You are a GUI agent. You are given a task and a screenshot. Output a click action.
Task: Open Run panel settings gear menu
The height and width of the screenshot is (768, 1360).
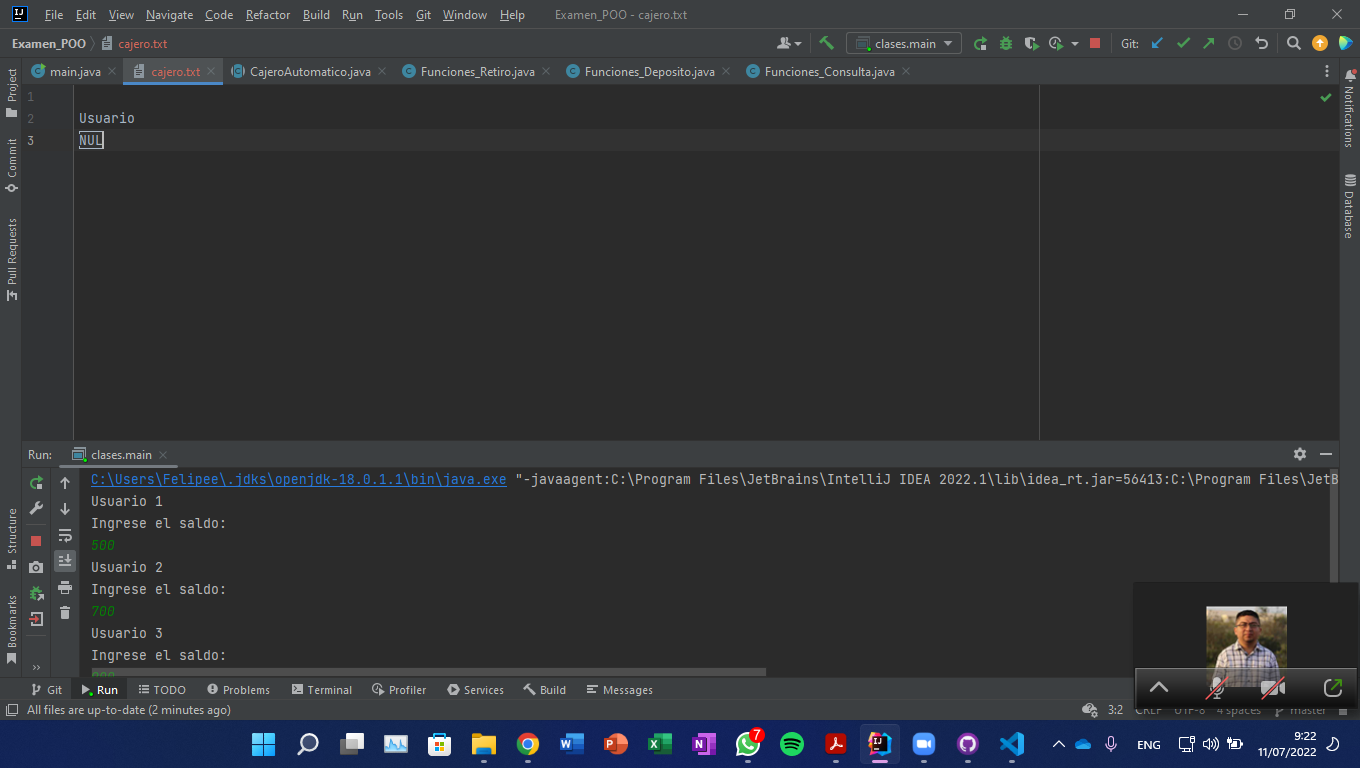pos(1299,454)
